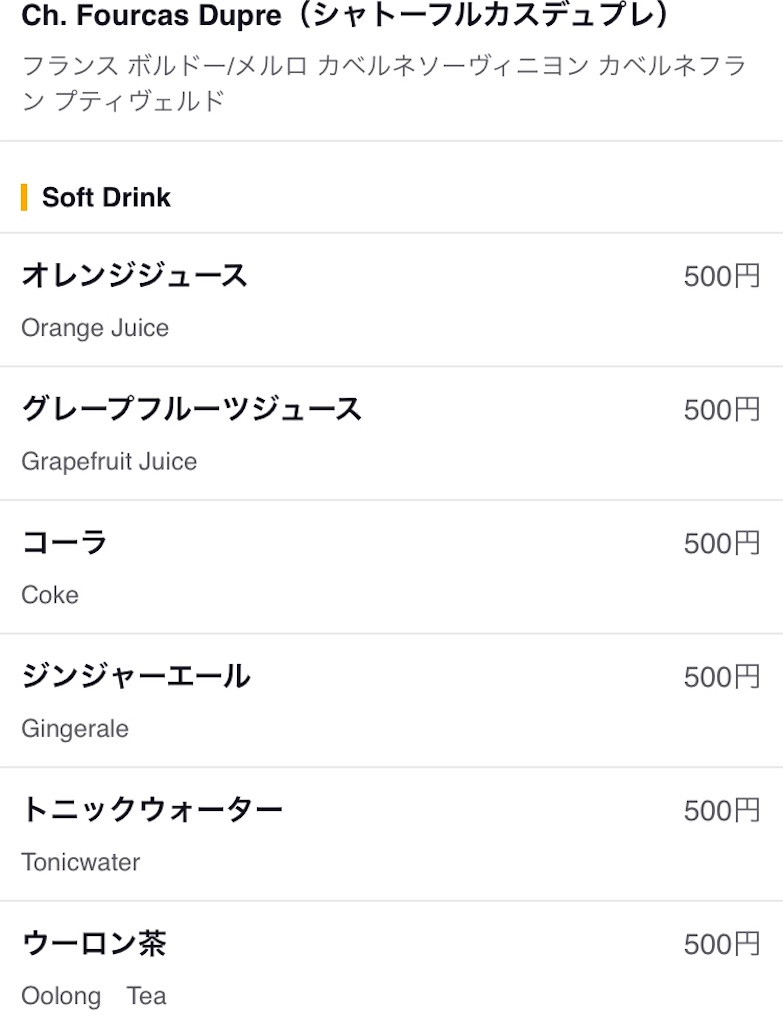Select the Soft Drink section header
This screenshot has width=783, height=1024.
(x=106, y=197)
